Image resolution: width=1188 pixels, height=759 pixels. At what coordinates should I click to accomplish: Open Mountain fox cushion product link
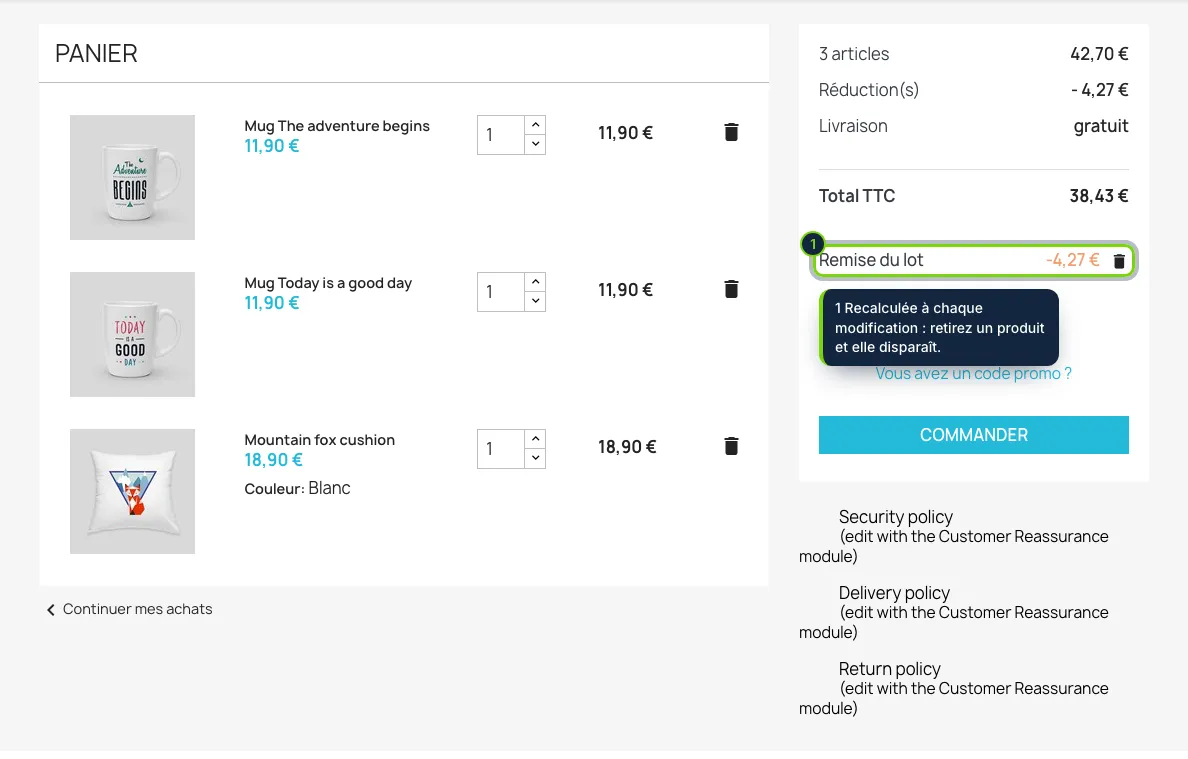point(319,439)
